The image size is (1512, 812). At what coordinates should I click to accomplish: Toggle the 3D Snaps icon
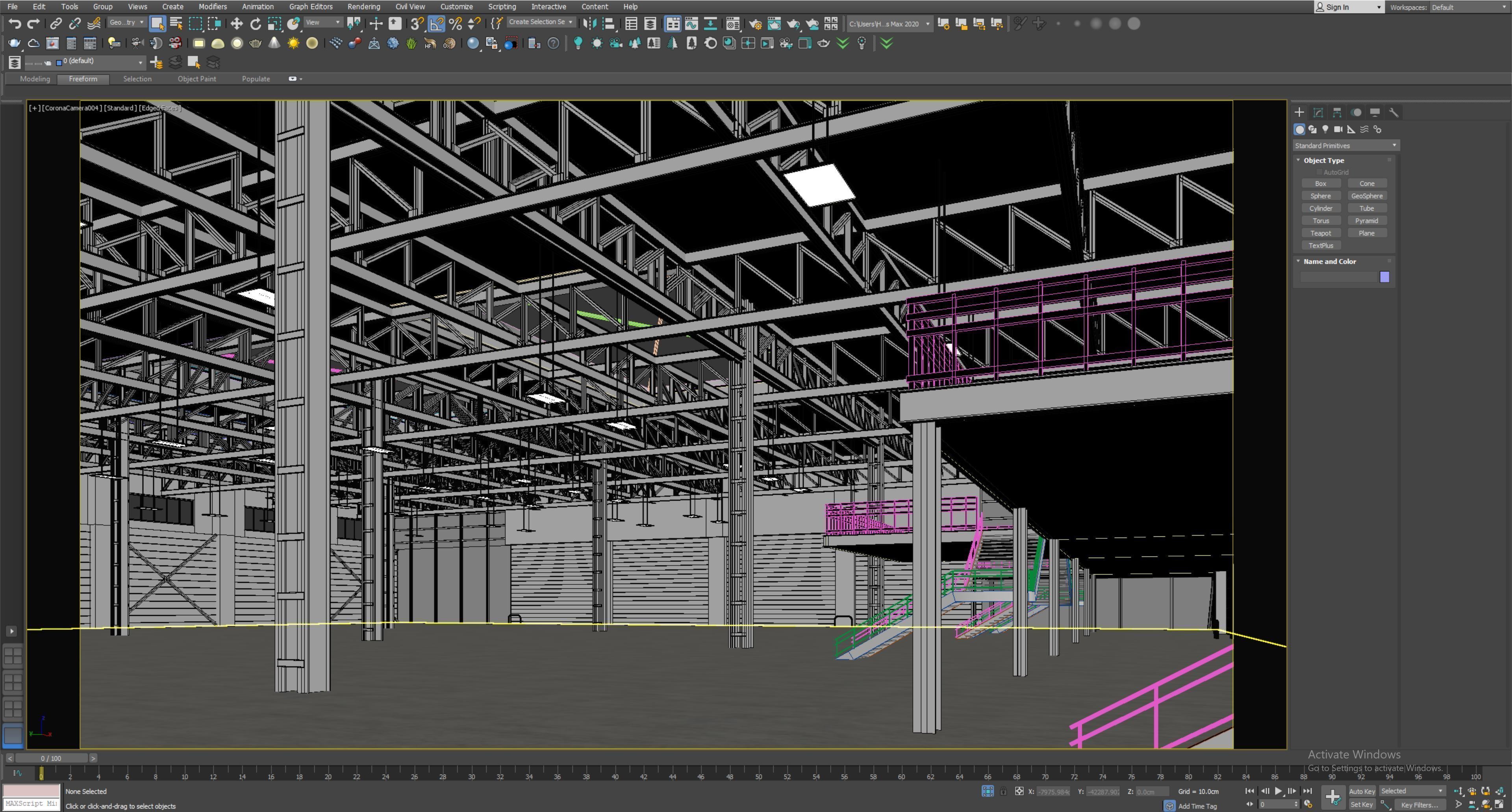[417, 24]
